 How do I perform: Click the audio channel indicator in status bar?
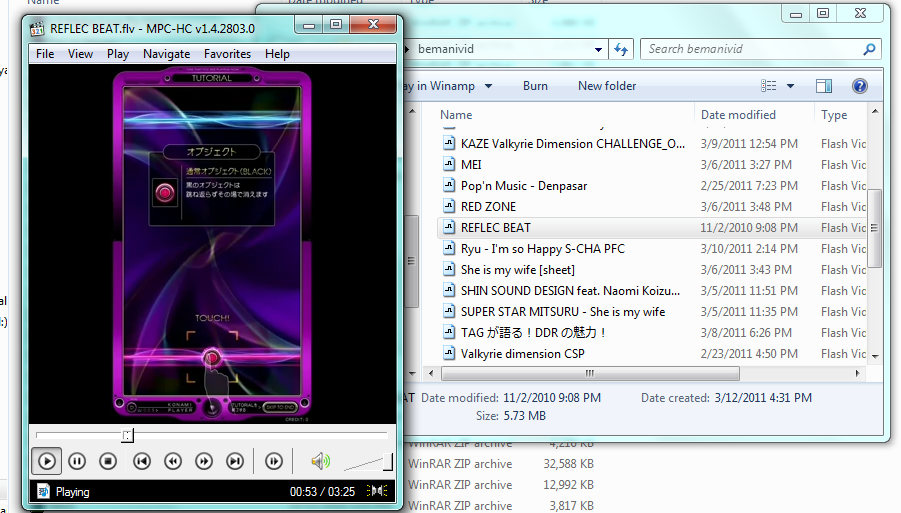pyautogui.click(x=377, y=491)
